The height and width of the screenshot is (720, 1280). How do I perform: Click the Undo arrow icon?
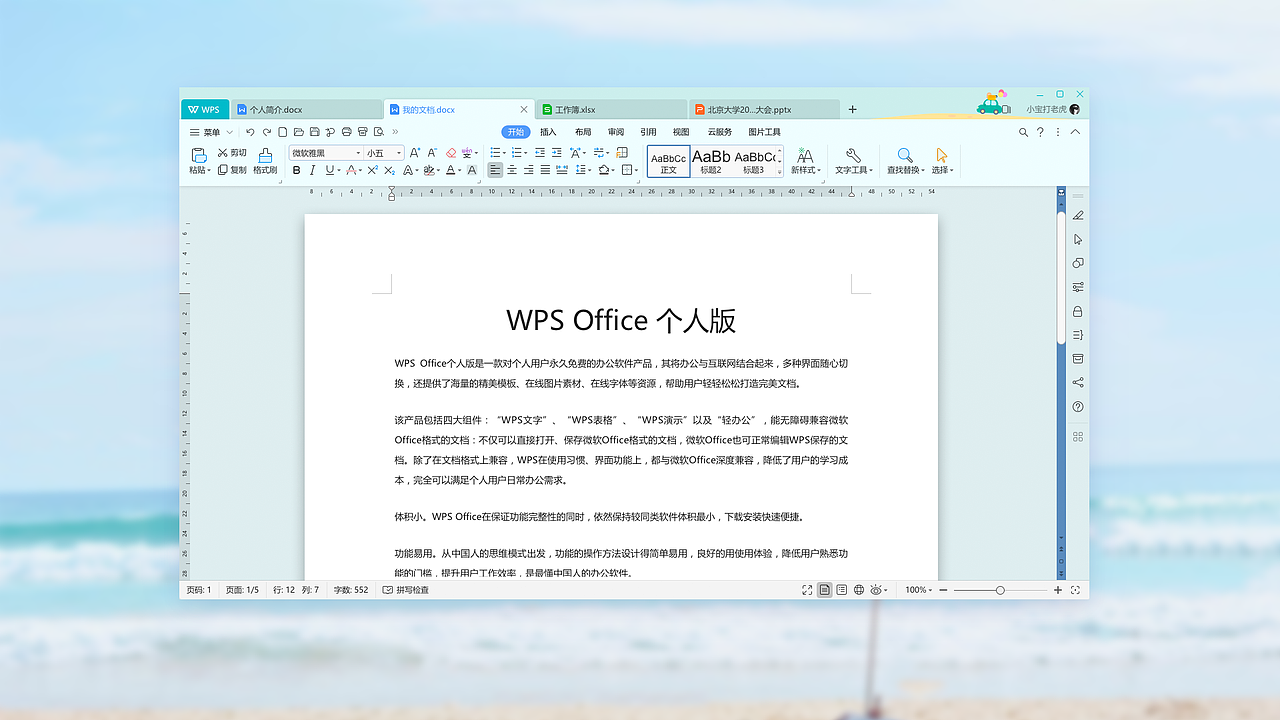tap(250, 132)
